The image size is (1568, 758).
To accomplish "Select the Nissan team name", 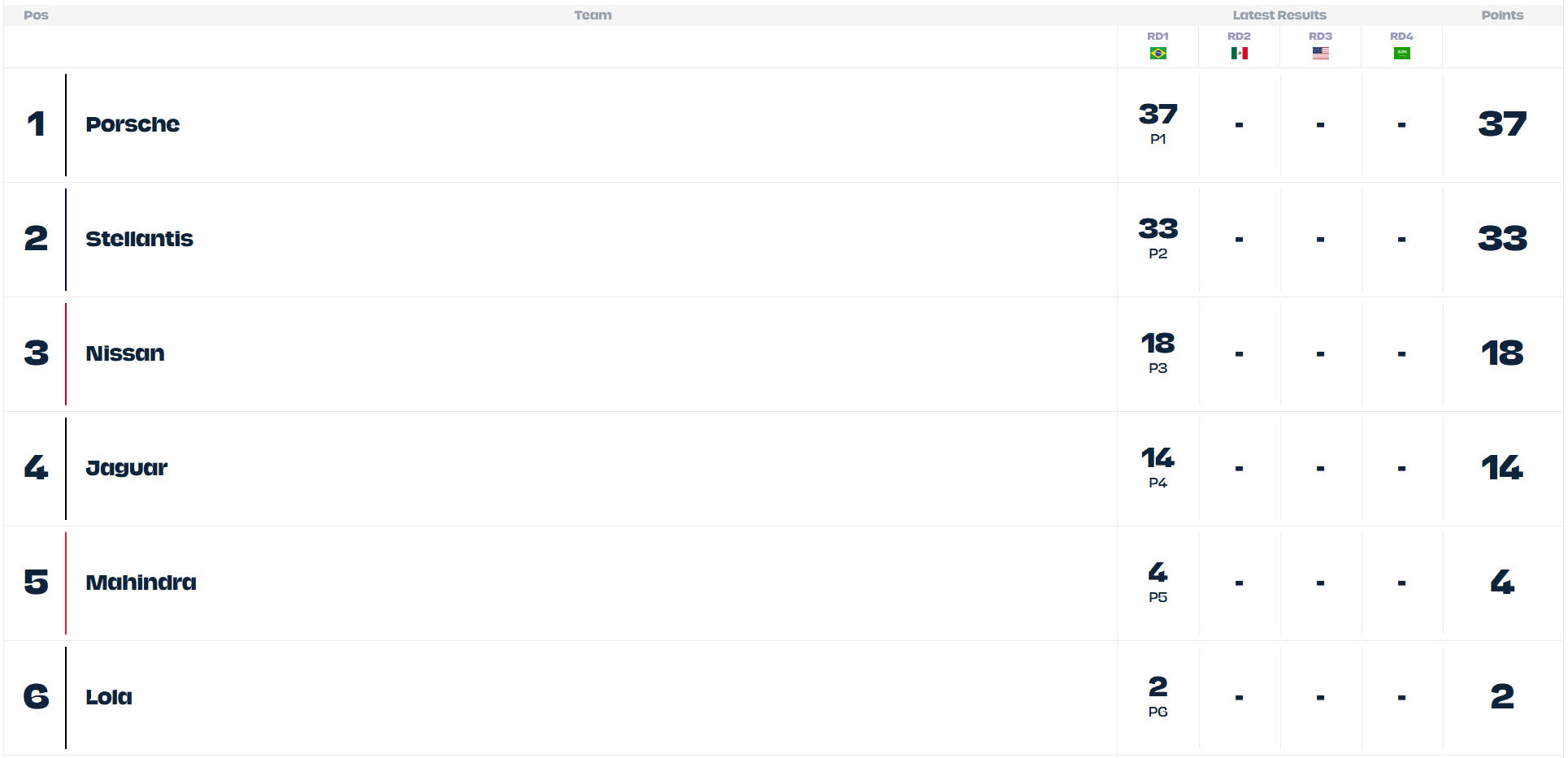I will [x=125, y=353].
